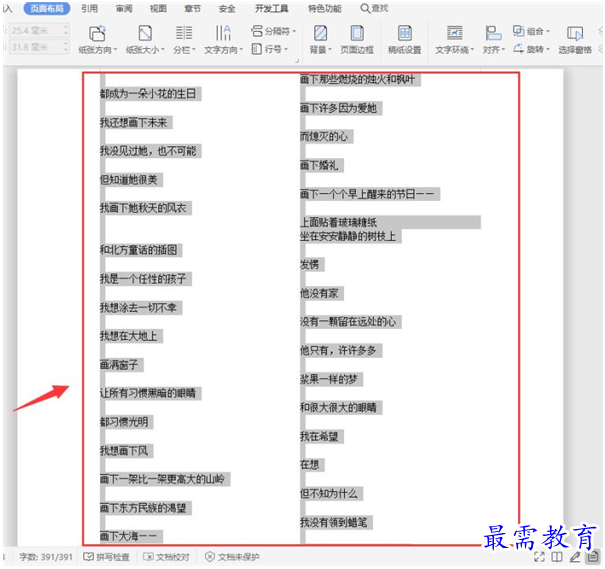Click the line 但知道她很美
This screenshot has width=605, height=569.
(129, 180)
